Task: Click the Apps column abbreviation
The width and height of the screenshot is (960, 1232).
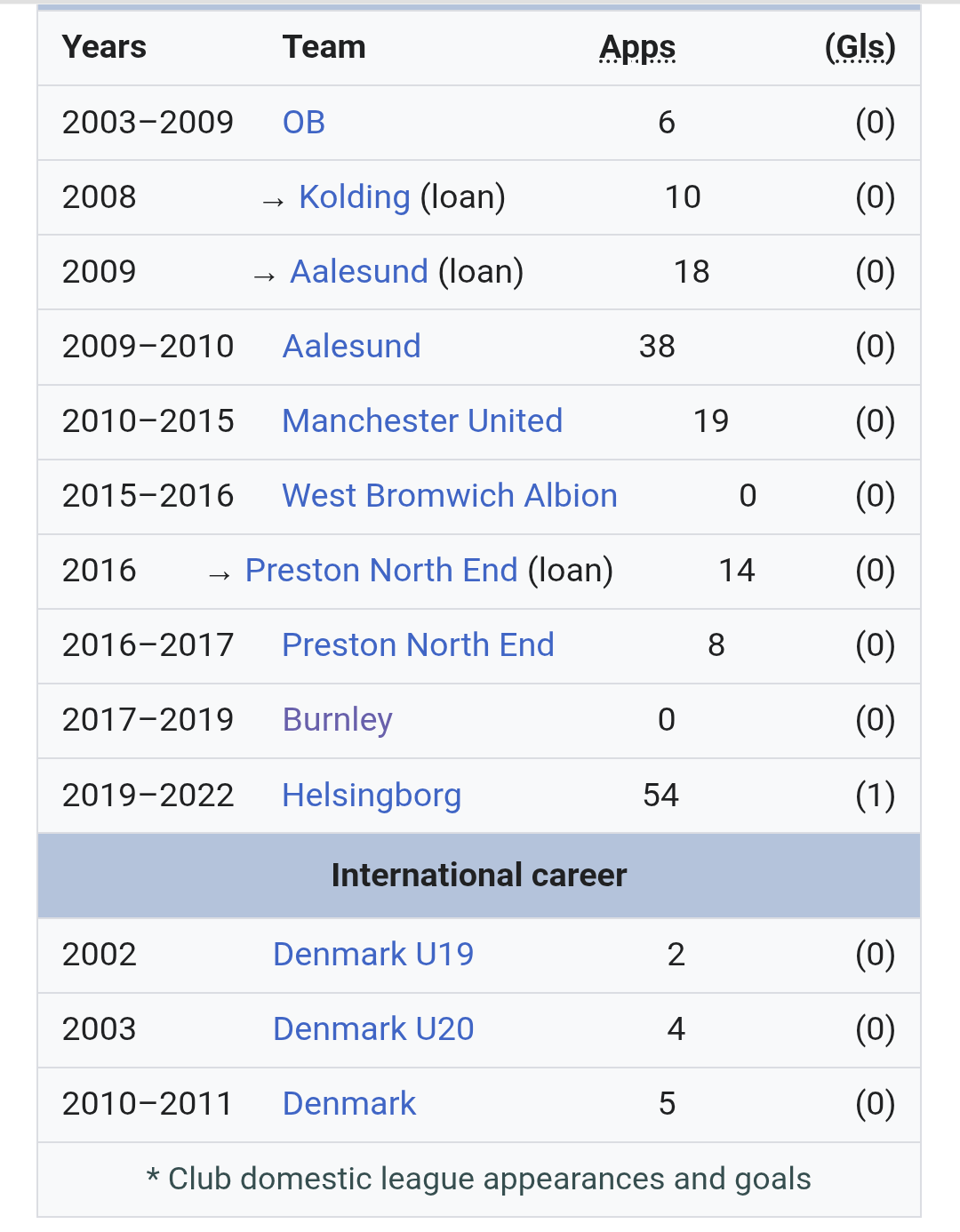Action: pos(637,48)
